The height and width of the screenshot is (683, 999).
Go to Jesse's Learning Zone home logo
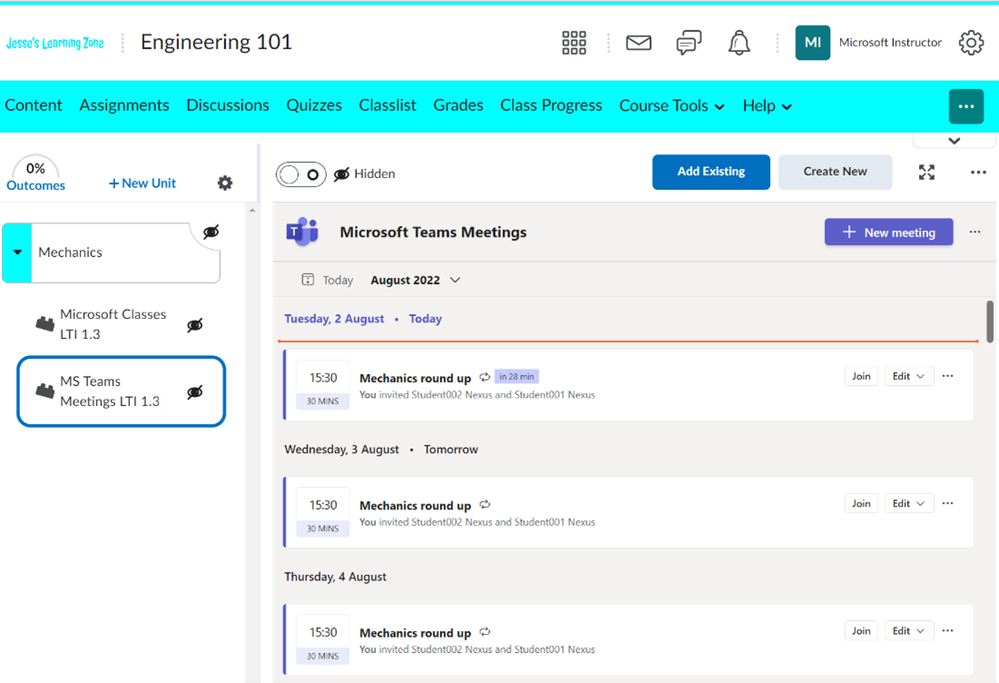(55, 43)
